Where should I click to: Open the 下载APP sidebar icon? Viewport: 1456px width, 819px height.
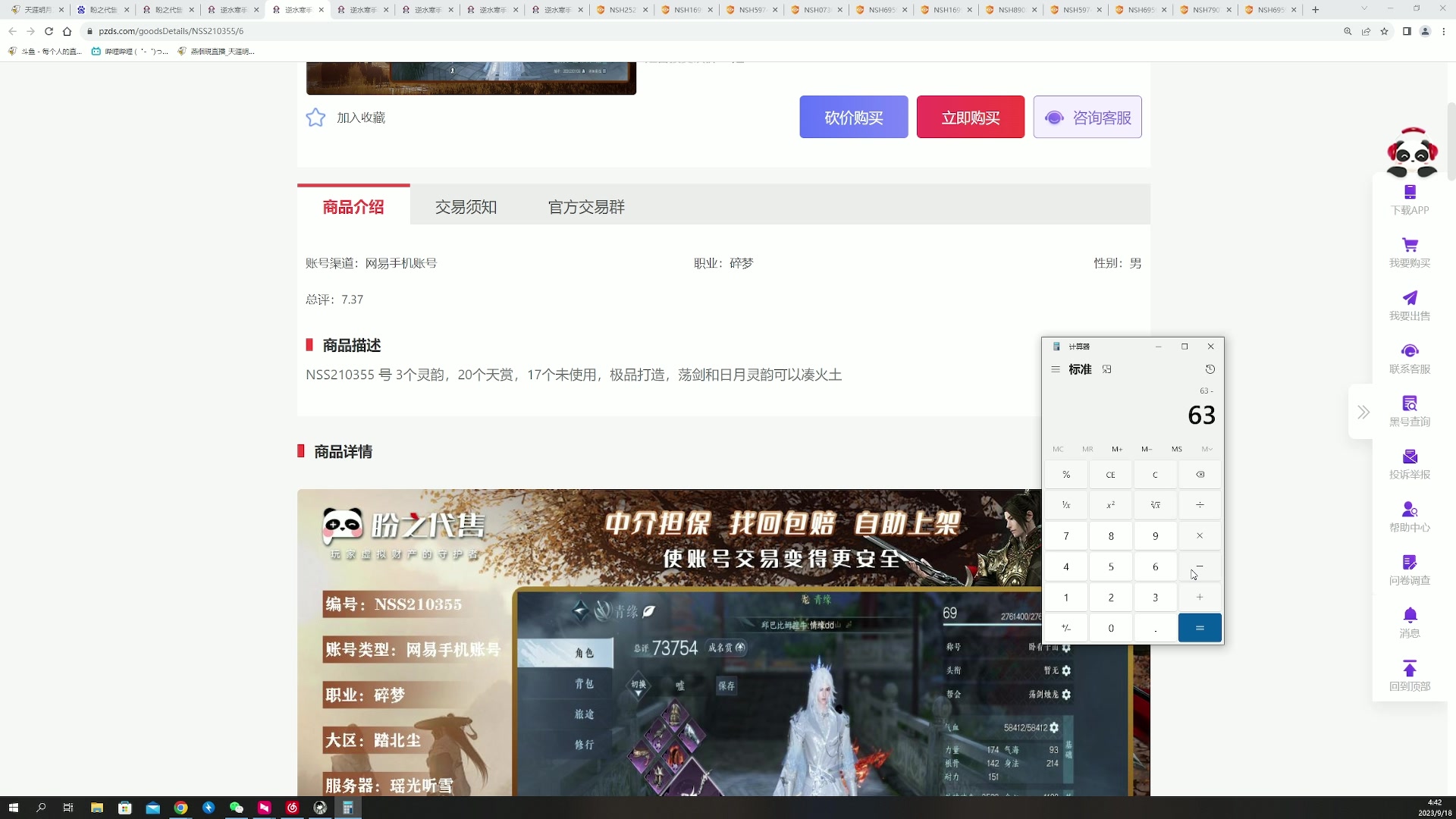(1410, 193)
